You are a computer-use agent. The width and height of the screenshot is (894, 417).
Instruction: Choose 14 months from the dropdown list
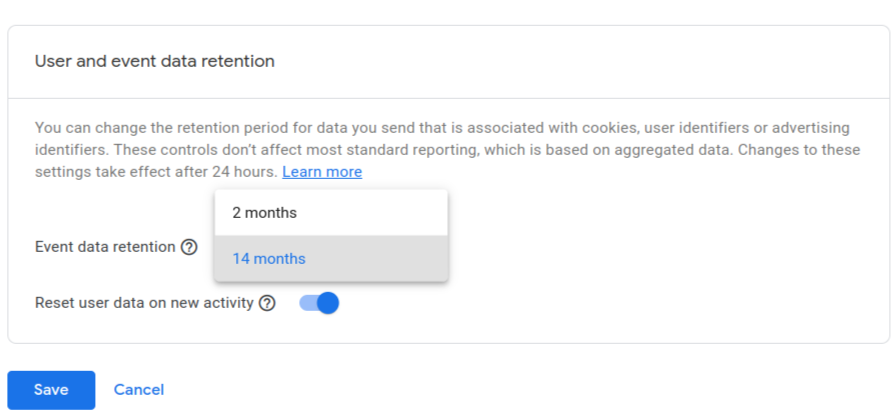[x=331, y=258]
